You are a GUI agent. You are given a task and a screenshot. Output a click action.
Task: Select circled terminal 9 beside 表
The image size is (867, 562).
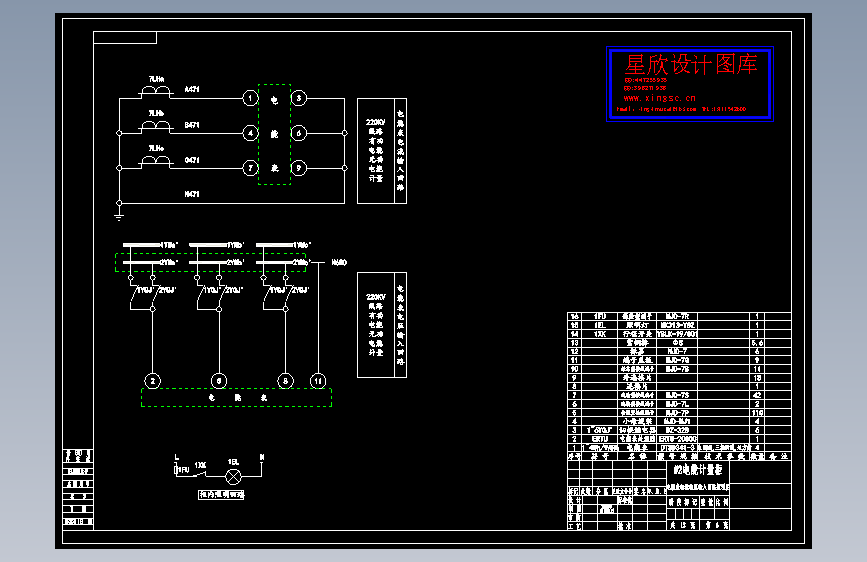pyautogui.click(x=299, y=168)
